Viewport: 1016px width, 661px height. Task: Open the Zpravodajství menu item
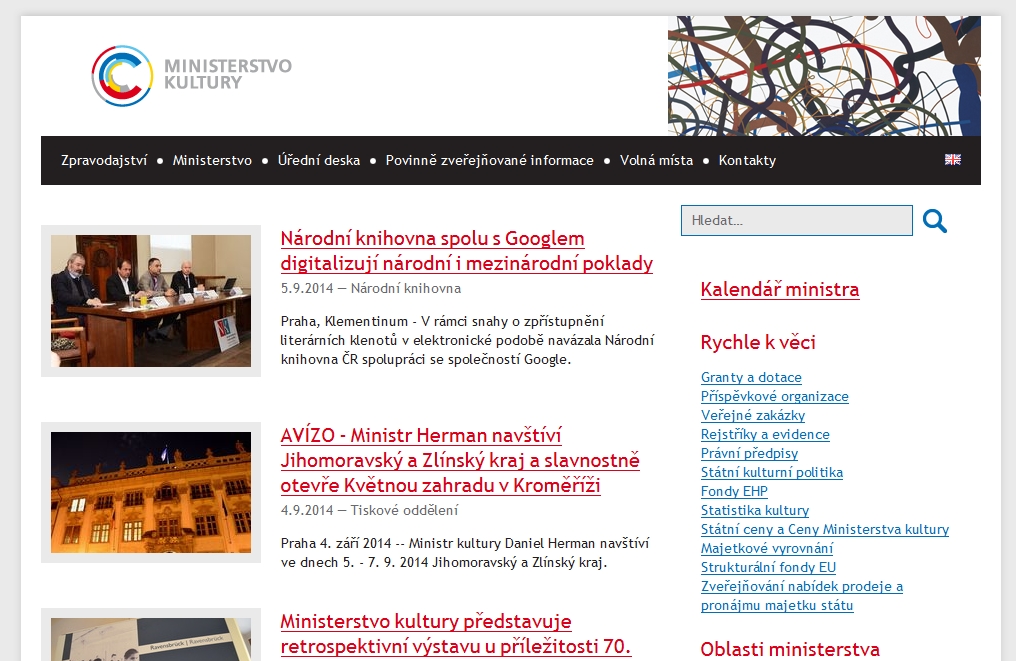point(104,160)
